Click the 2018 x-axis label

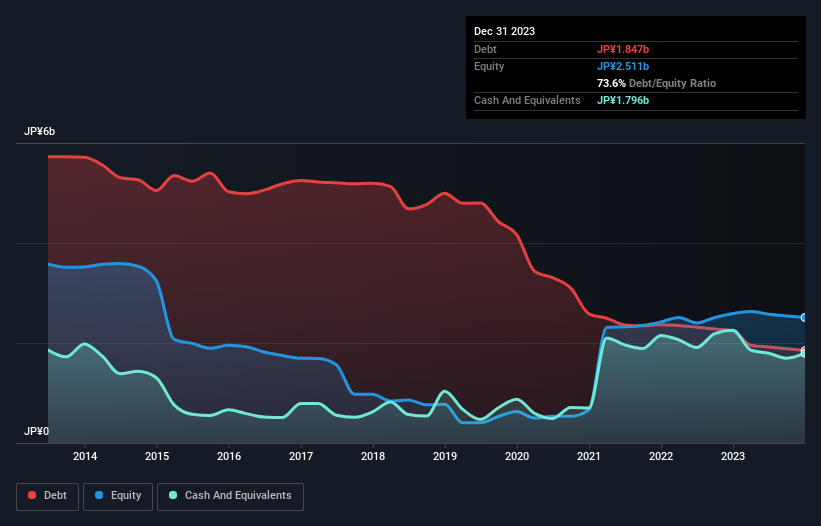click(373, 456)
